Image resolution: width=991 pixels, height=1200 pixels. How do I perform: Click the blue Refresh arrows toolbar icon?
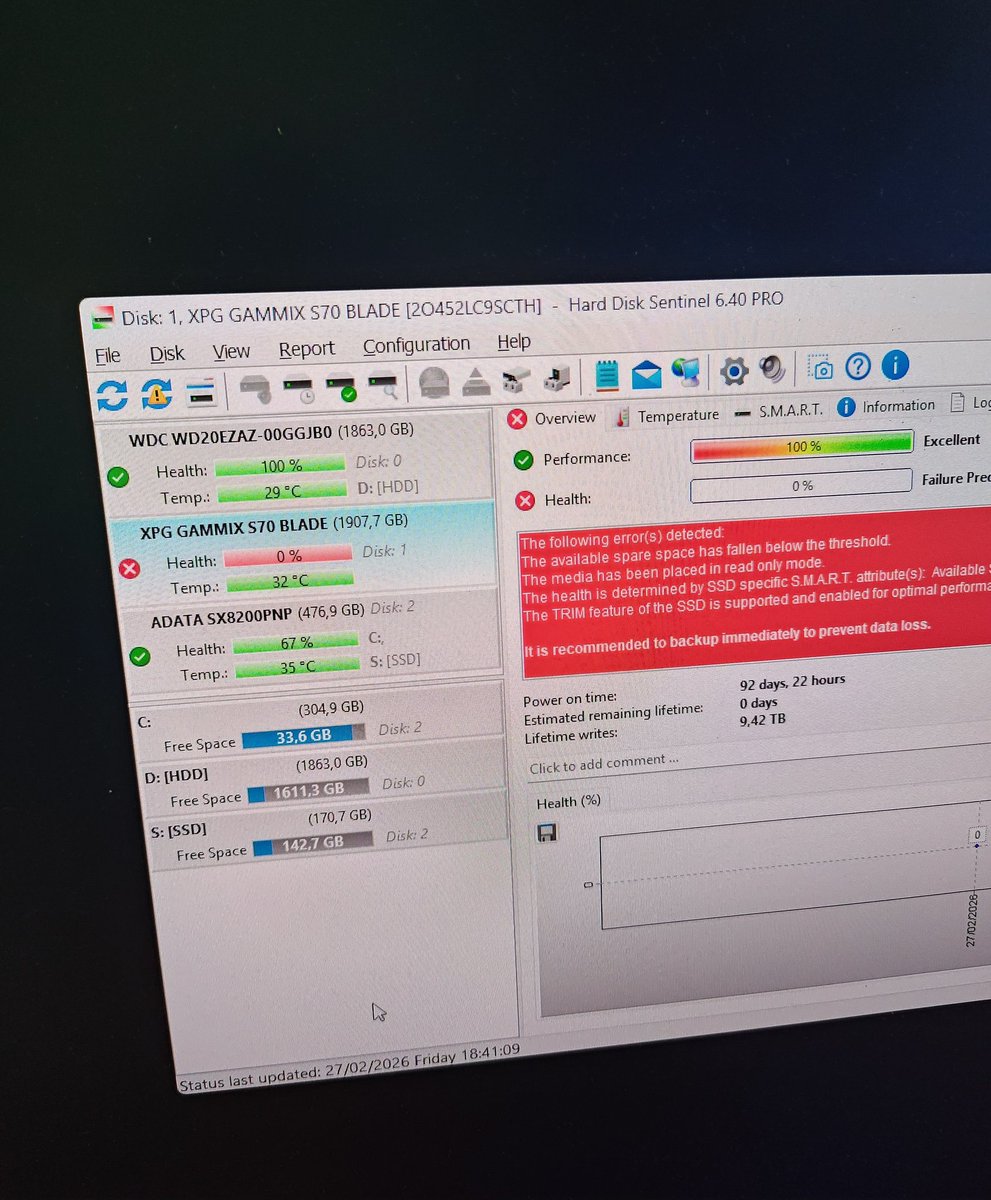[112, 395]
